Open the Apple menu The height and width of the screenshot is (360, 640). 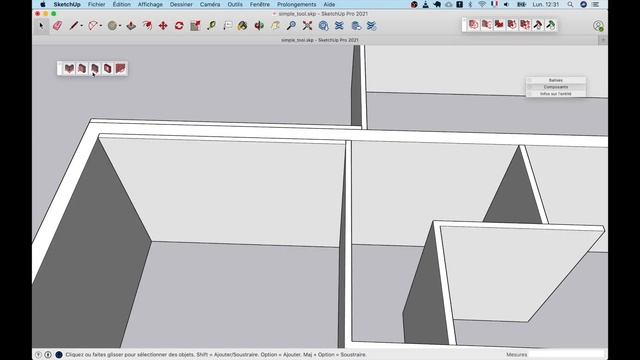(42, 4)
